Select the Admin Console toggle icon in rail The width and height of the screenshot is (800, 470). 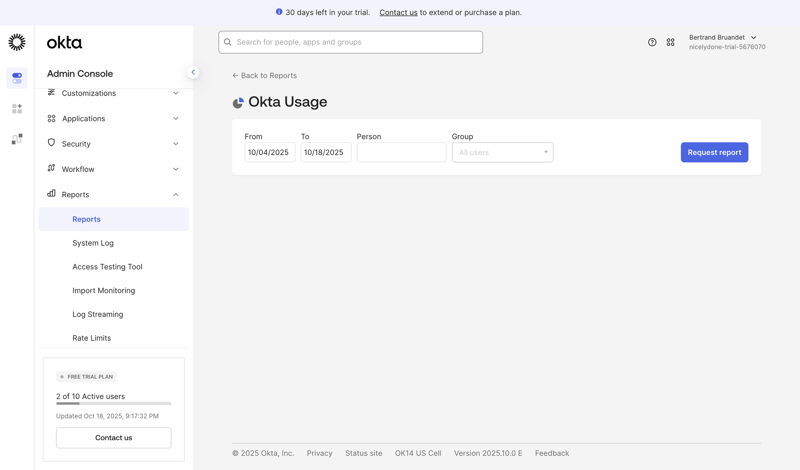pyautogui.click(x=17, y=78)
